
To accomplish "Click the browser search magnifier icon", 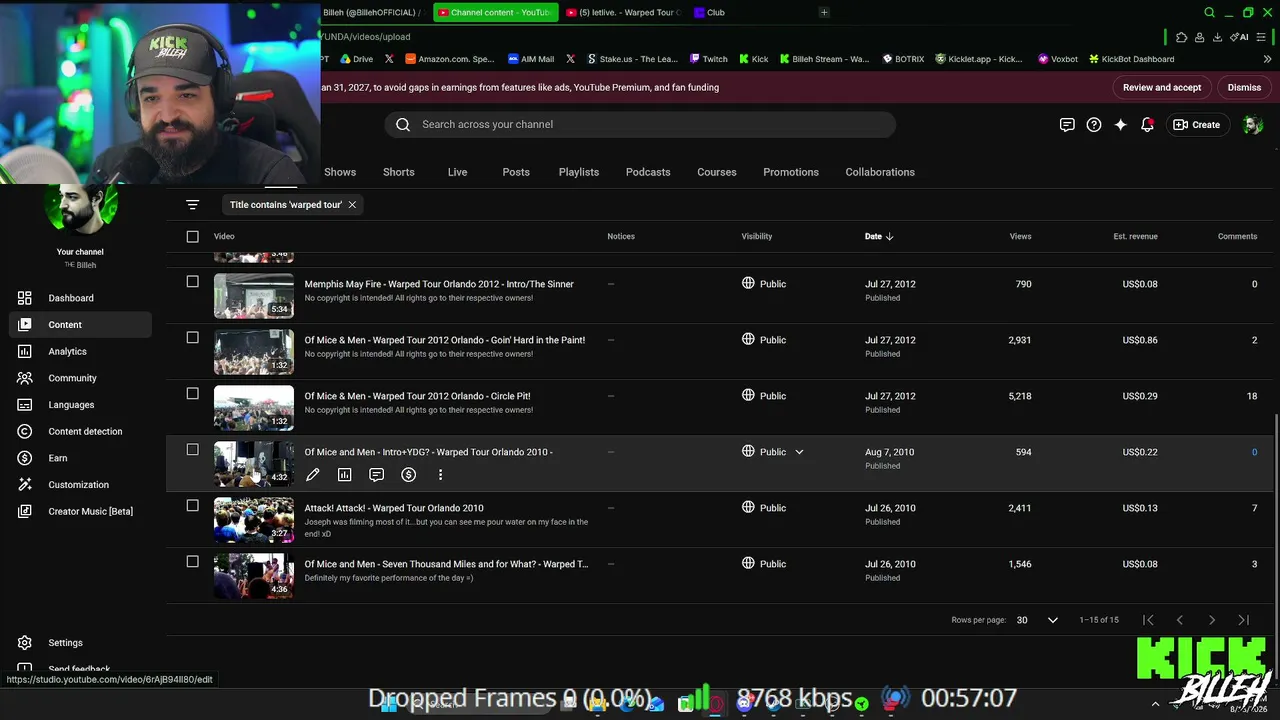I will (1209, 13).
